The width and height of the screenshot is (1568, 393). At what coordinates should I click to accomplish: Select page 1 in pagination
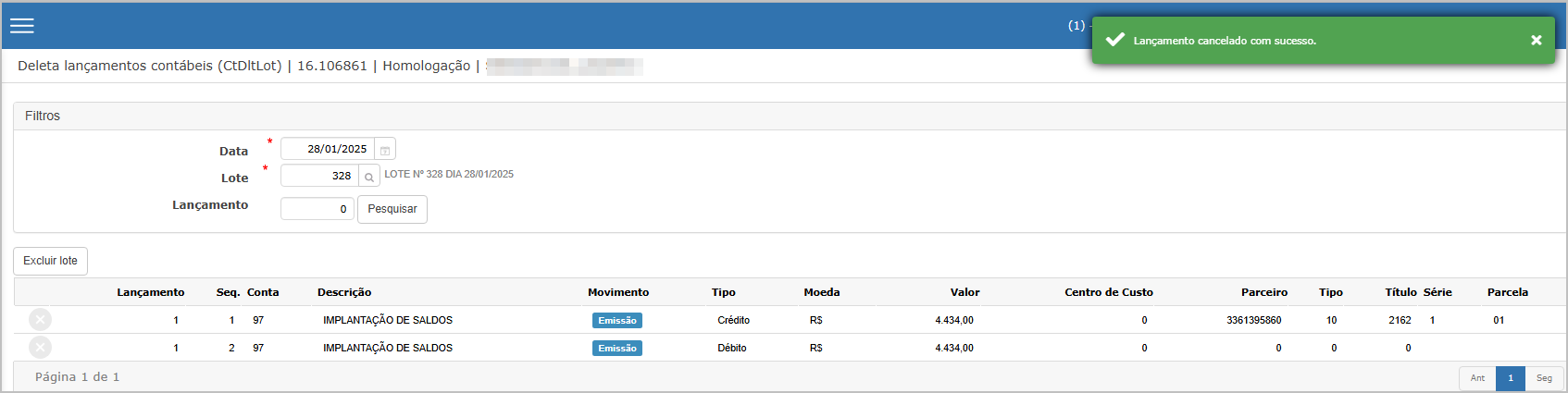[1510, 378]
